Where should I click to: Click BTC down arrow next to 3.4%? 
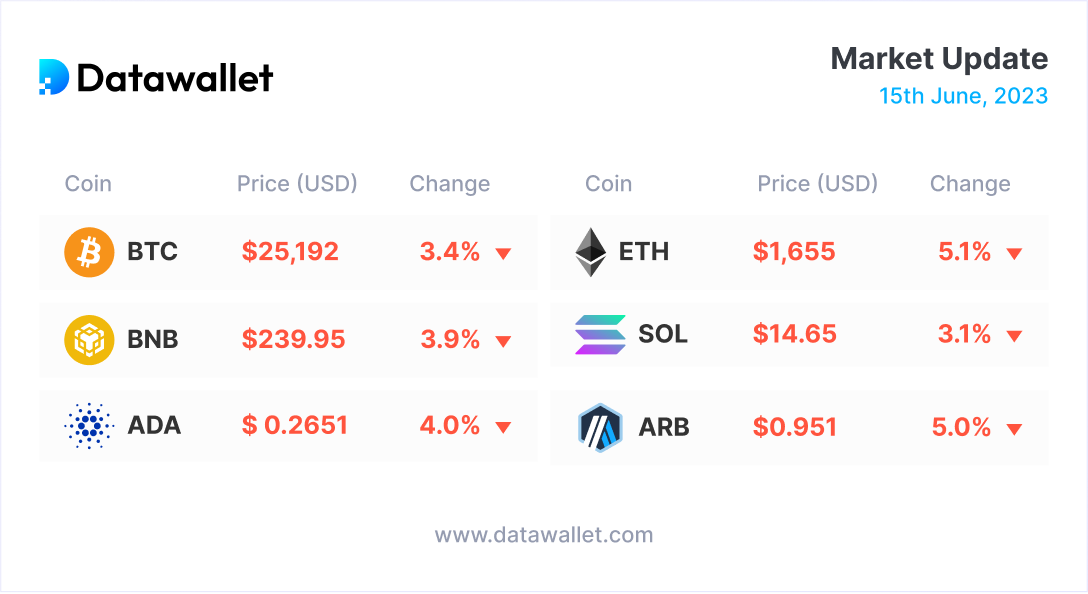pos(503,254)
